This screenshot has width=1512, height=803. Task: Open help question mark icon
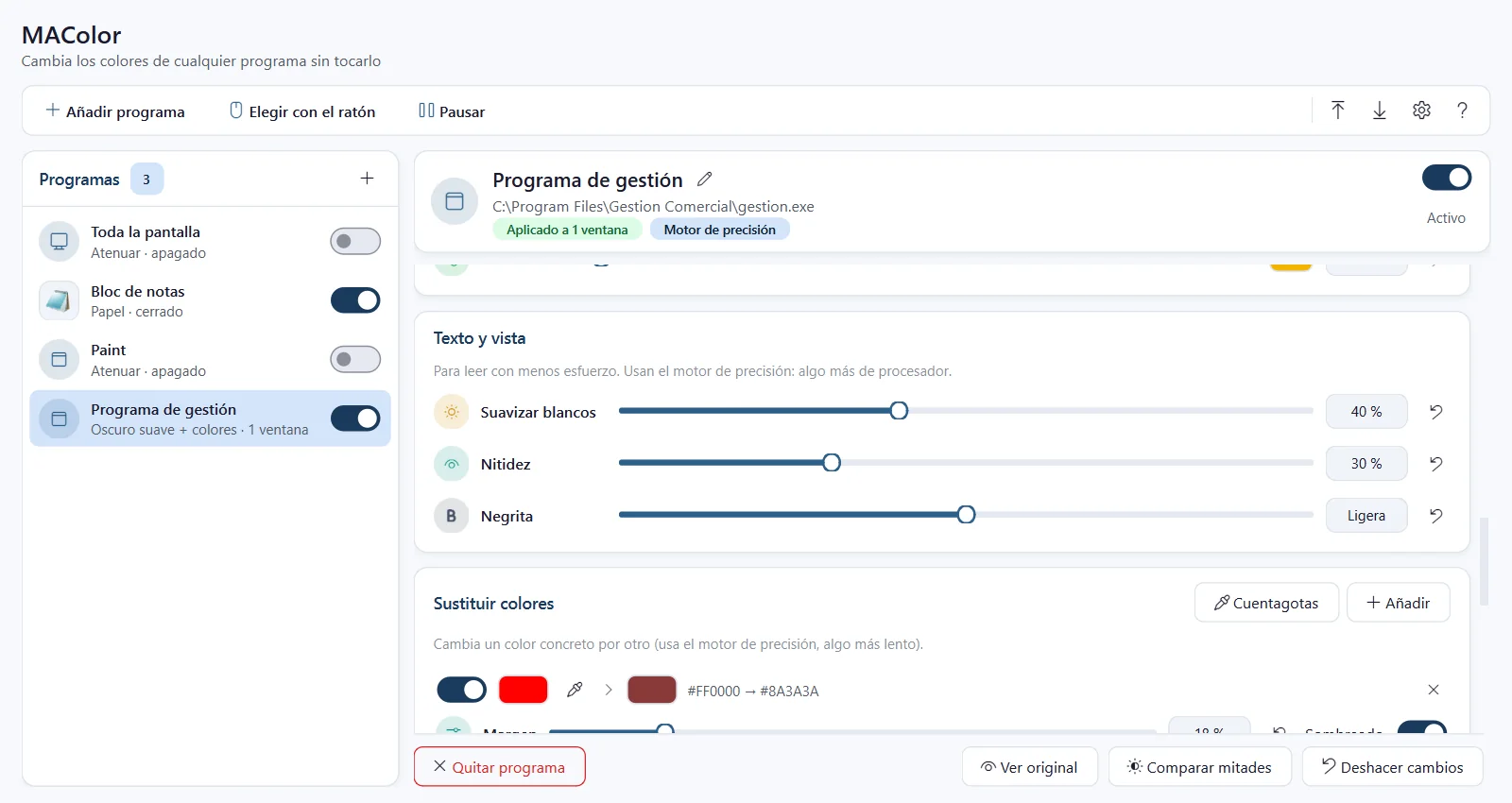click(1462, 111)
